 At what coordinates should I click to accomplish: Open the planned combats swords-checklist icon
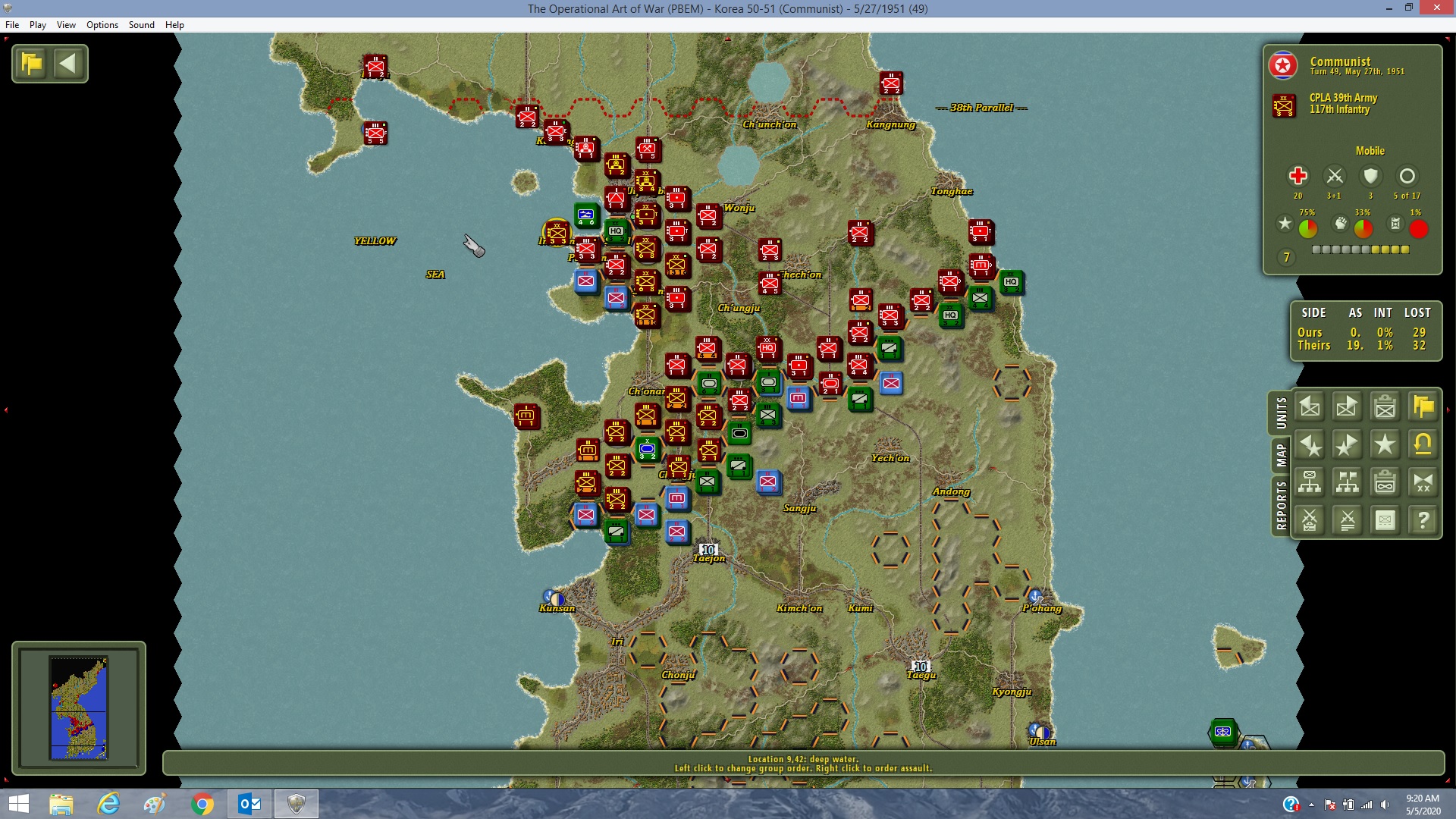pyautogui.click(x=1310, y=520)
